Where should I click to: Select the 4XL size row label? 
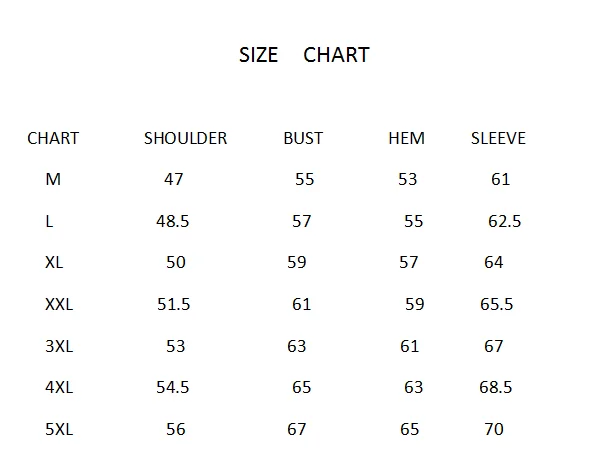coord(59,387)
